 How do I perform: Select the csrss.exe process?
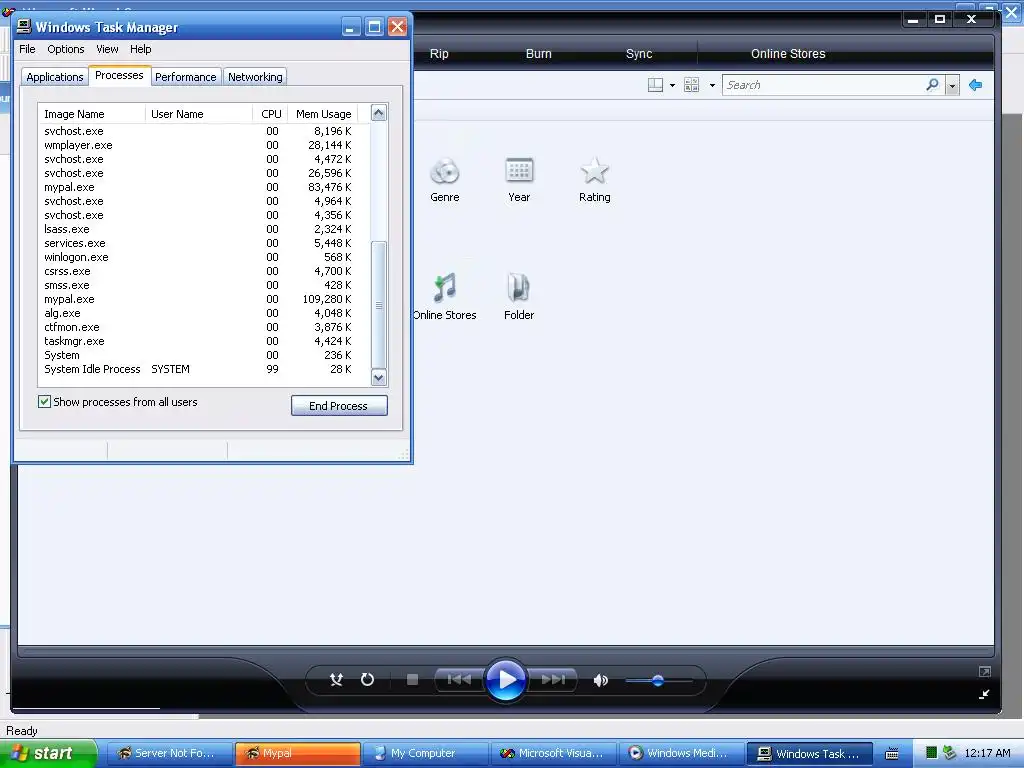click(204, 271)
